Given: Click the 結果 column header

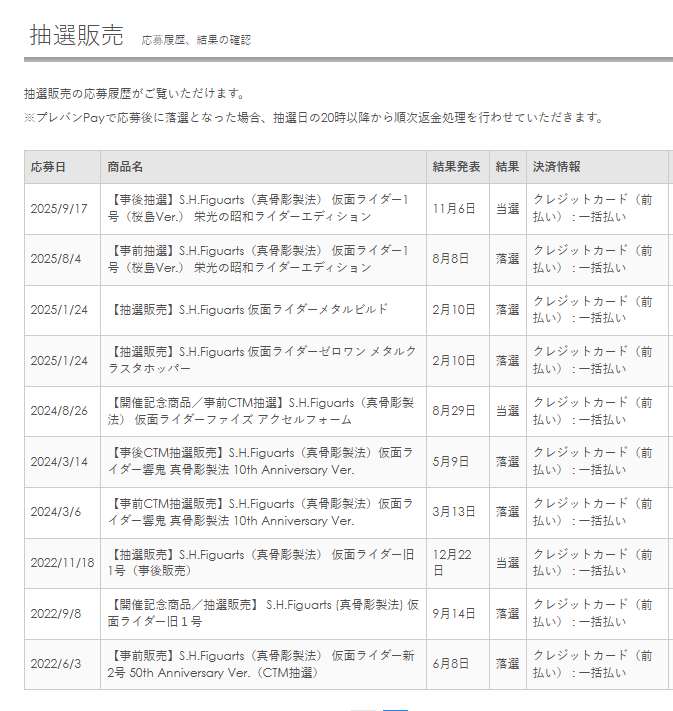Looking at the screenshot, I should [x=507, y=167].
